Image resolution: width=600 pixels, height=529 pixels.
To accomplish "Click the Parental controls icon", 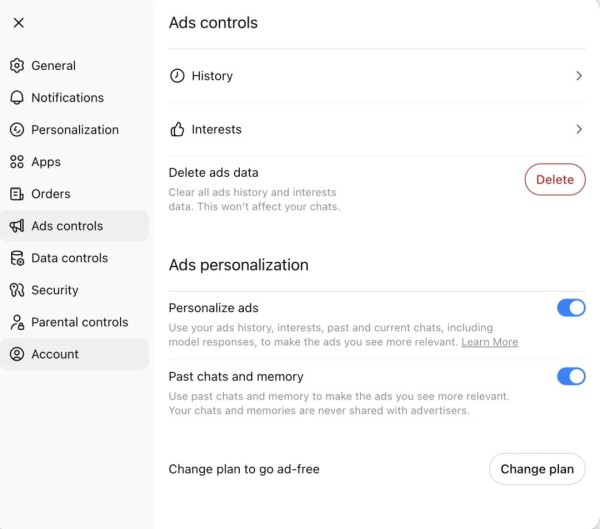I will 17,322.
